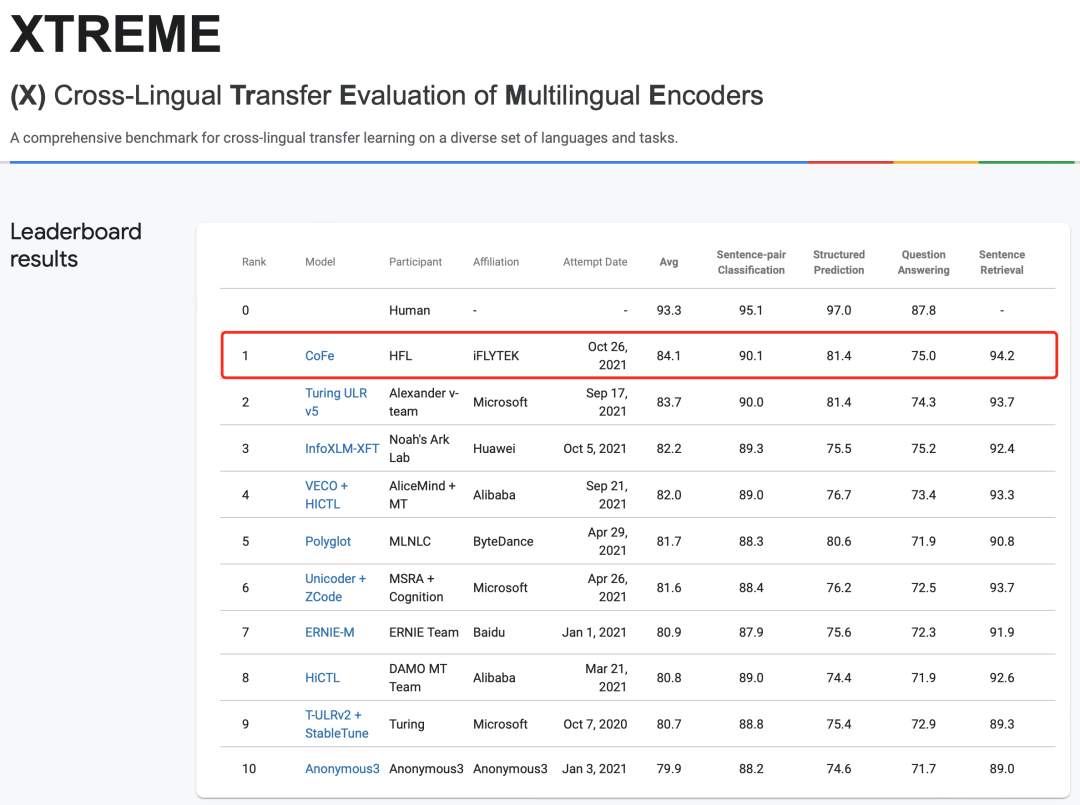Click the XTREME page title
The image size is (1080, 805).
115,35
